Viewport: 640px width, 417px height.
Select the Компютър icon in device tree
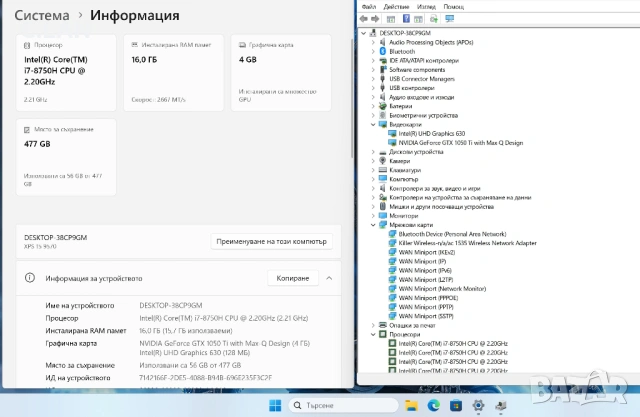382,179
